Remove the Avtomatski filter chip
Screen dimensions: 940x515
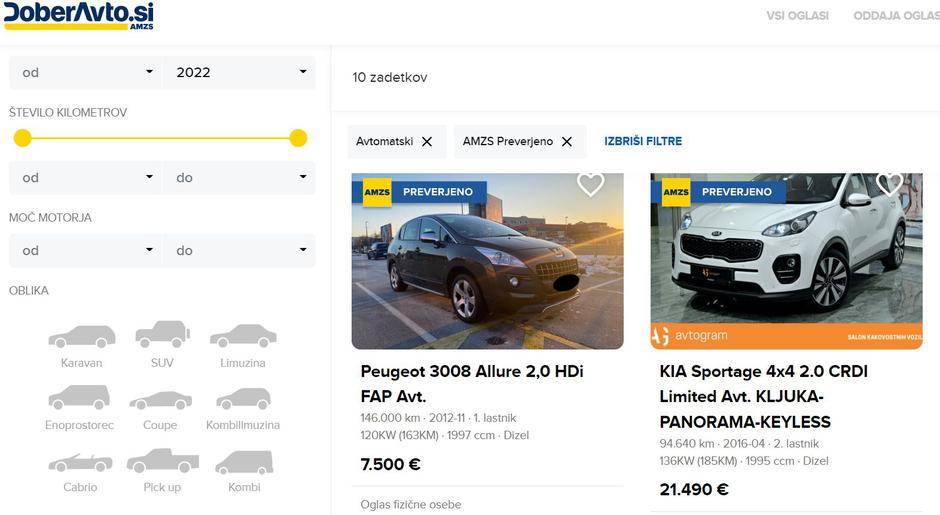[x=427, y=142]
